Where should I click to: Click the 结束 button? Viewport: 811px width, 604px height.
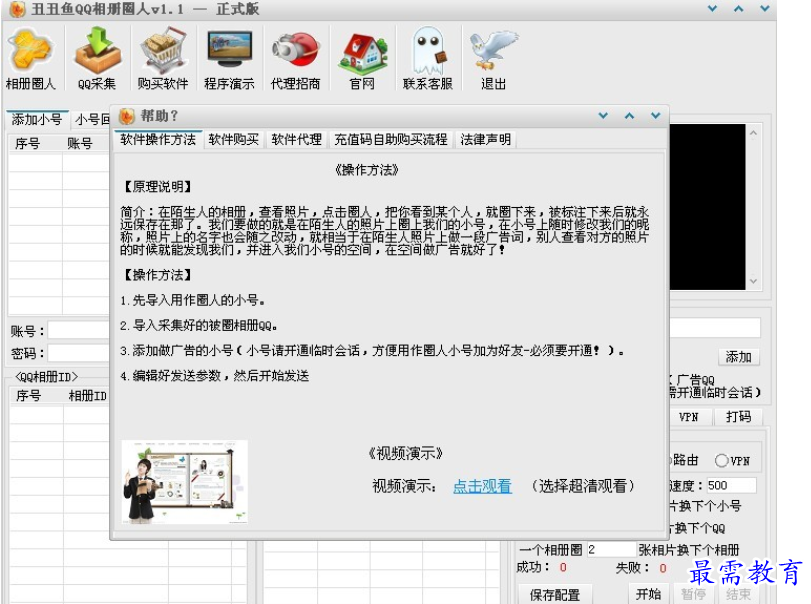(738, 594)
